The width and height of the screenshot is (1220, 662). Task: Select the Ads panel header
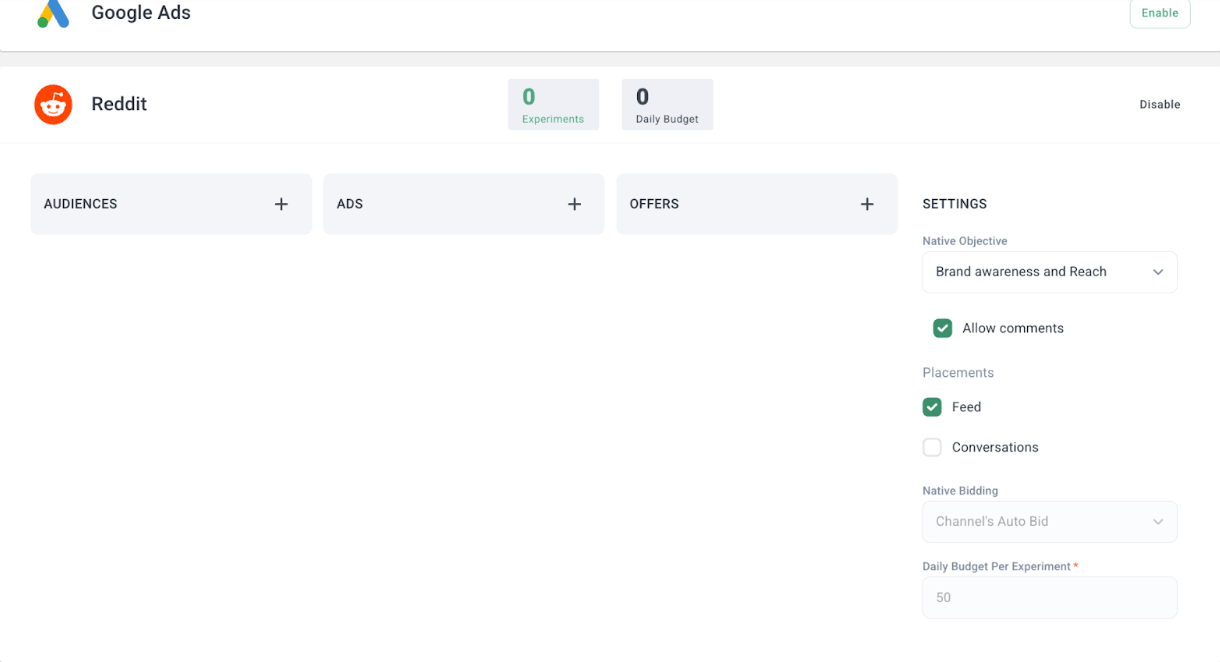tap(350, 204)
